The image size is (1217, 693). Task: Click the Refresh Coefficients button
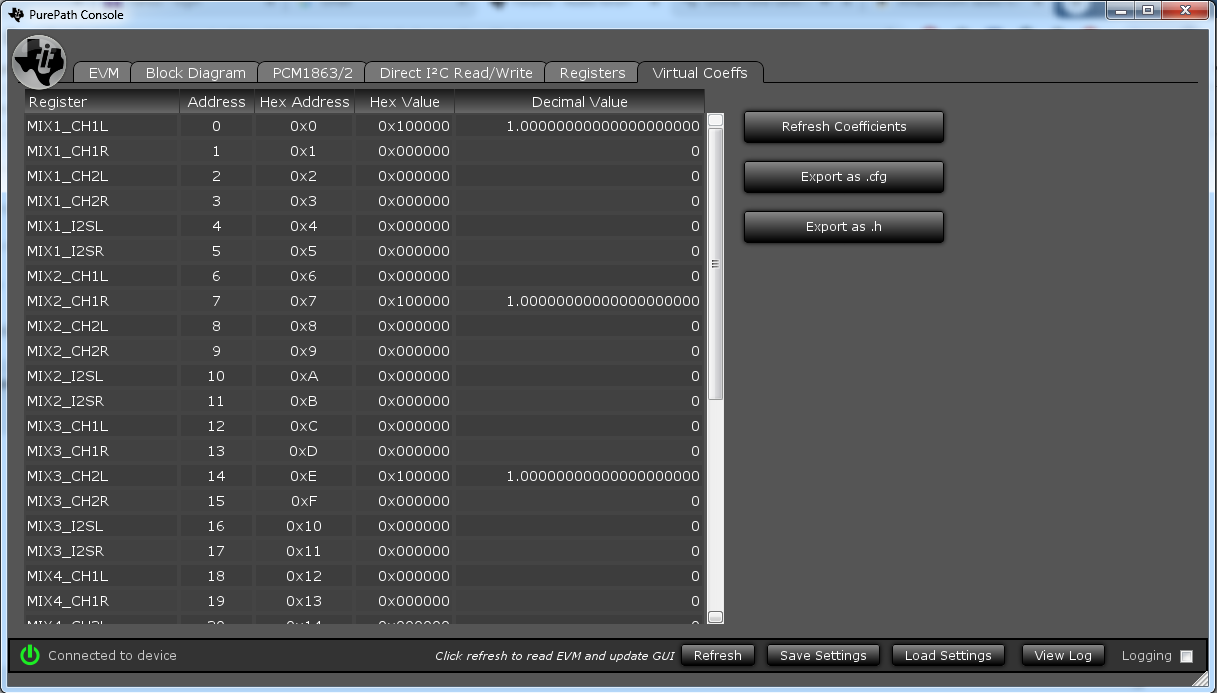click(x=844, y=127)
